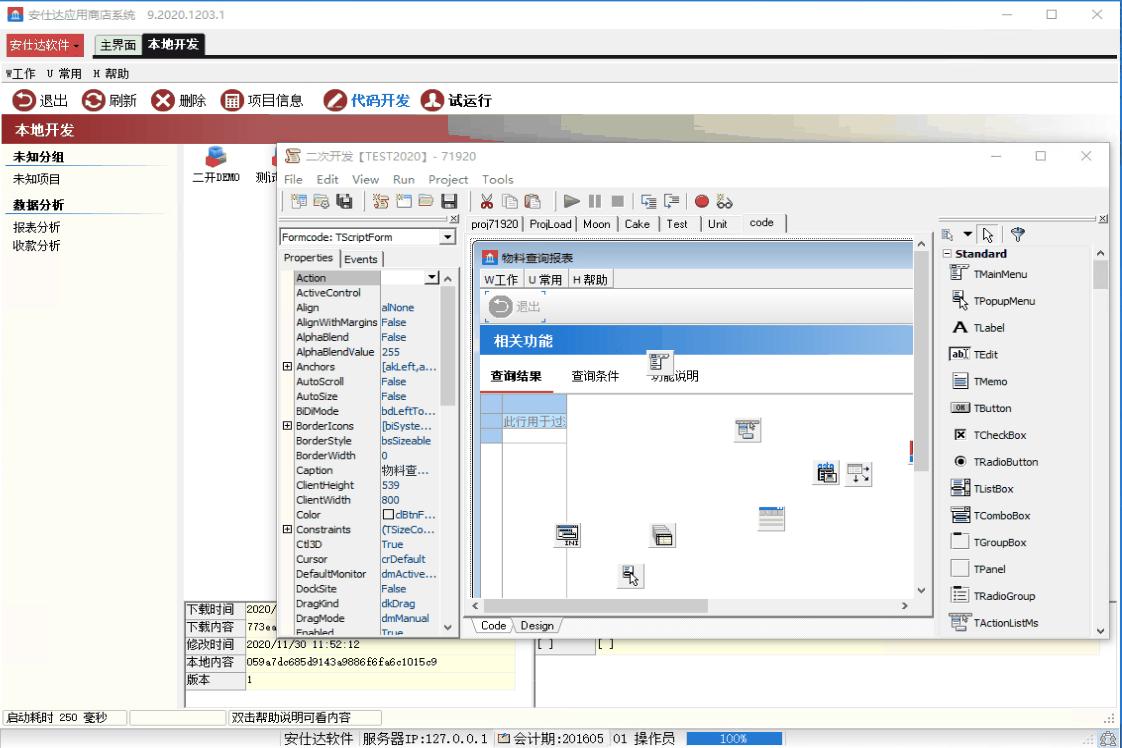Click the 刷新 refresh button
This screenshot has width=1122, height=748.
pos(109,100)
